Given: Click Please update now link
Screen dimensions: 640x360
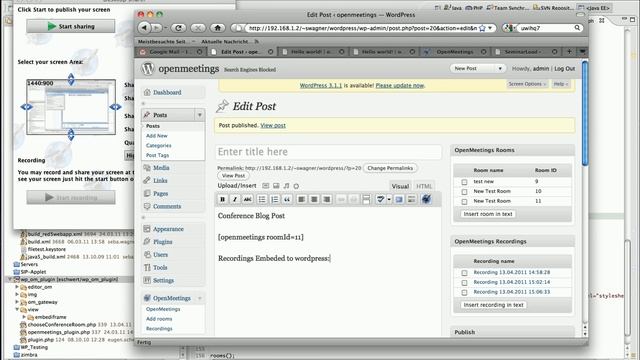Looking at the screenshot, I should tap(400, 86).
